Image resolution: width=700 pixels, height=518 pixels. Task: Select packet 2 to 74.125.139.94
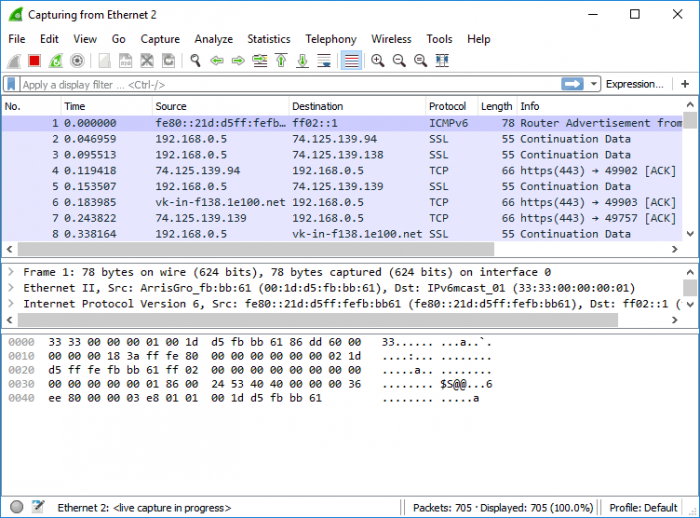tap(342, 139)
